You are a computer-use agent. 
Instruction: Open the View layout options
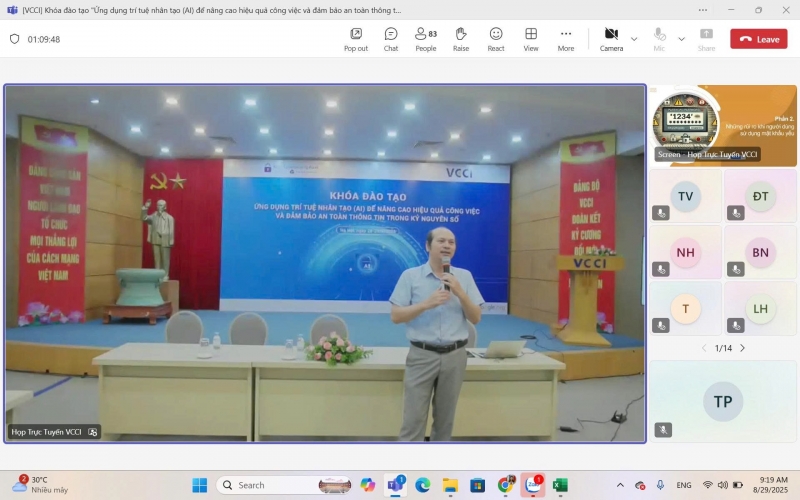tap(531, 38)
